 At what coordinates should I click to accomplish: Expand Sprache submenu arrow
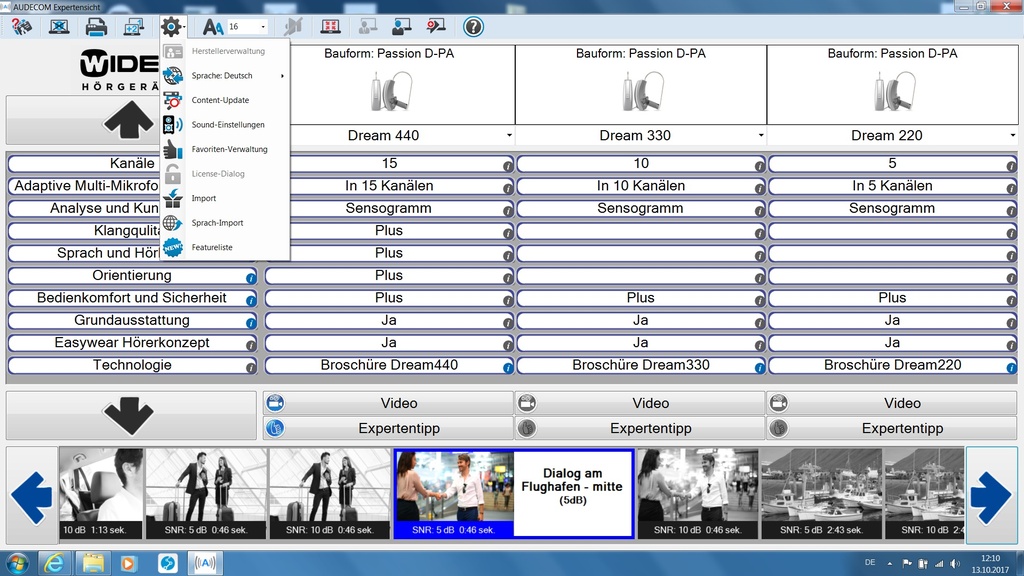282,76
